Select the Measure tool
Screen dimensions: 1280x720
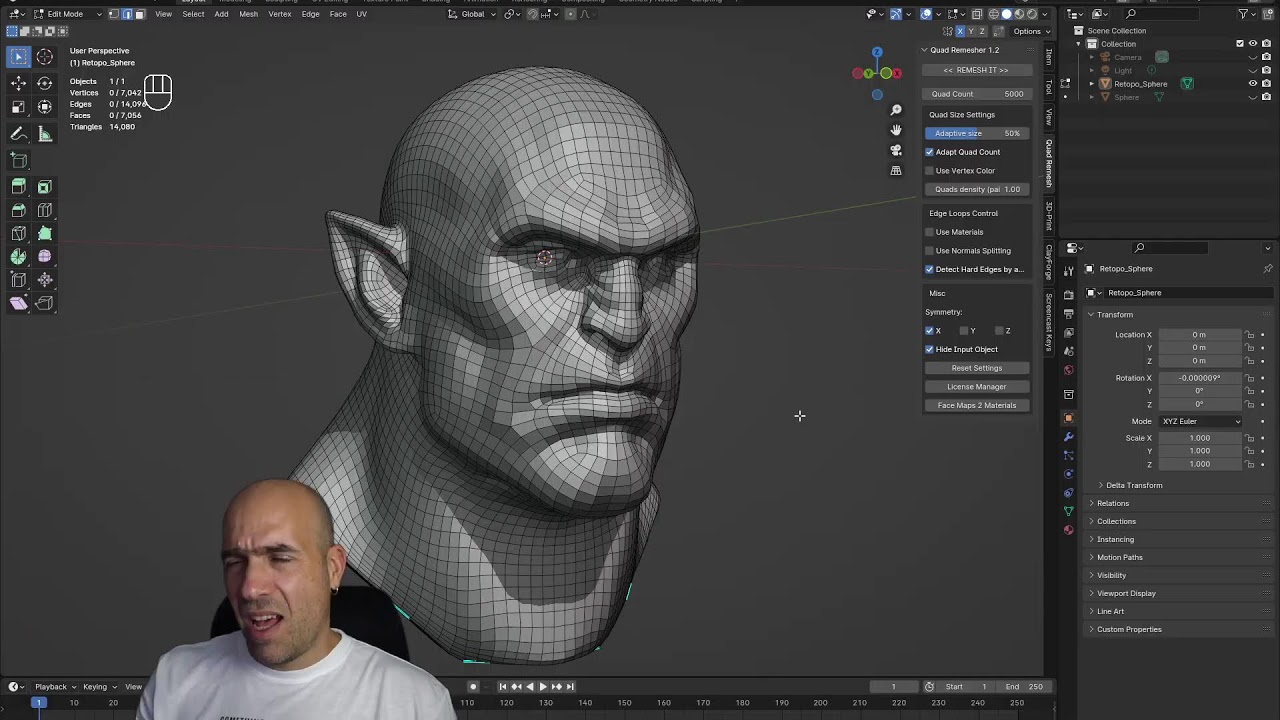44,134
